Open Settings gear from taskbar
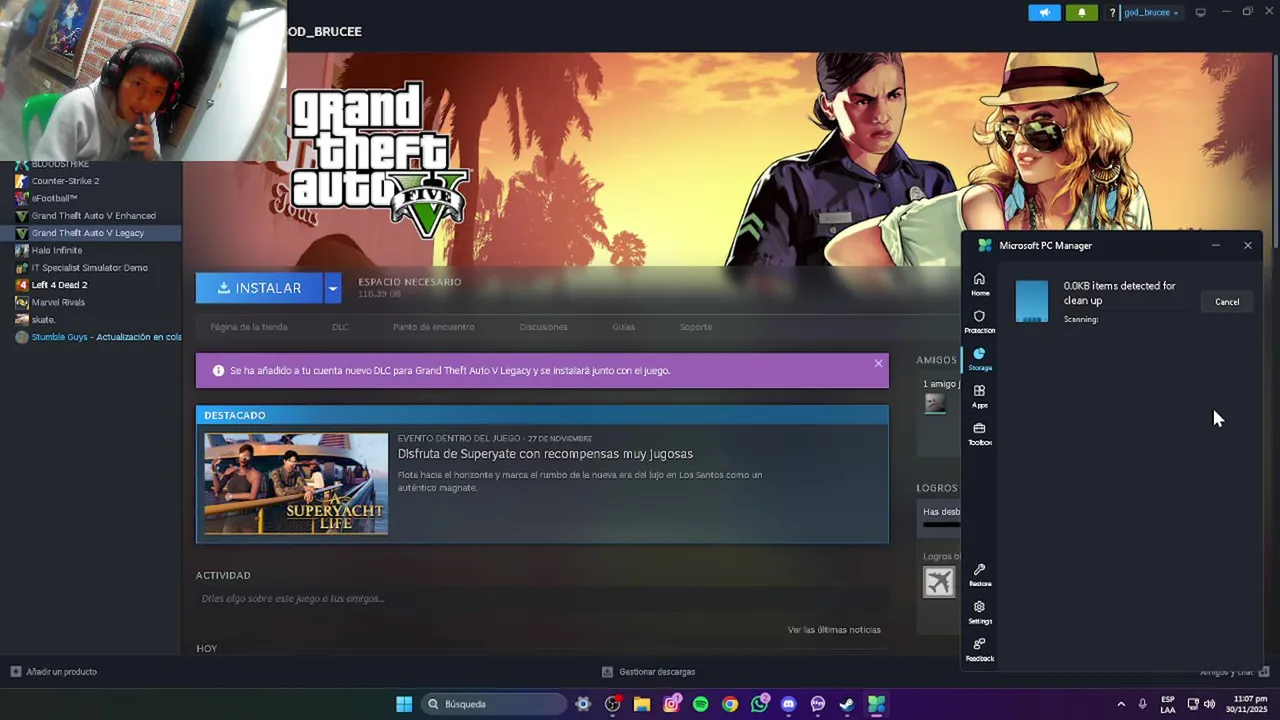 (x=583, y=704)
